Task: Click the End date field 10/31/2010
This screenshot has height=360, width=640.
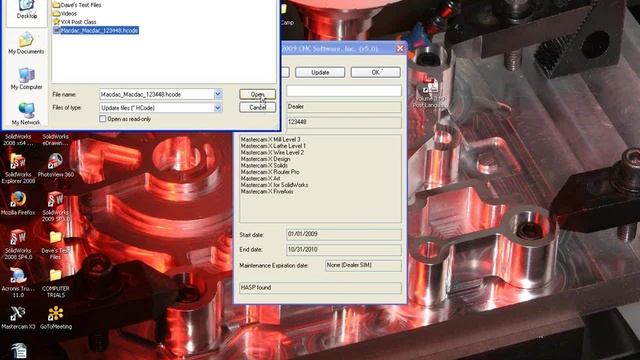Action: click(344, 250)
